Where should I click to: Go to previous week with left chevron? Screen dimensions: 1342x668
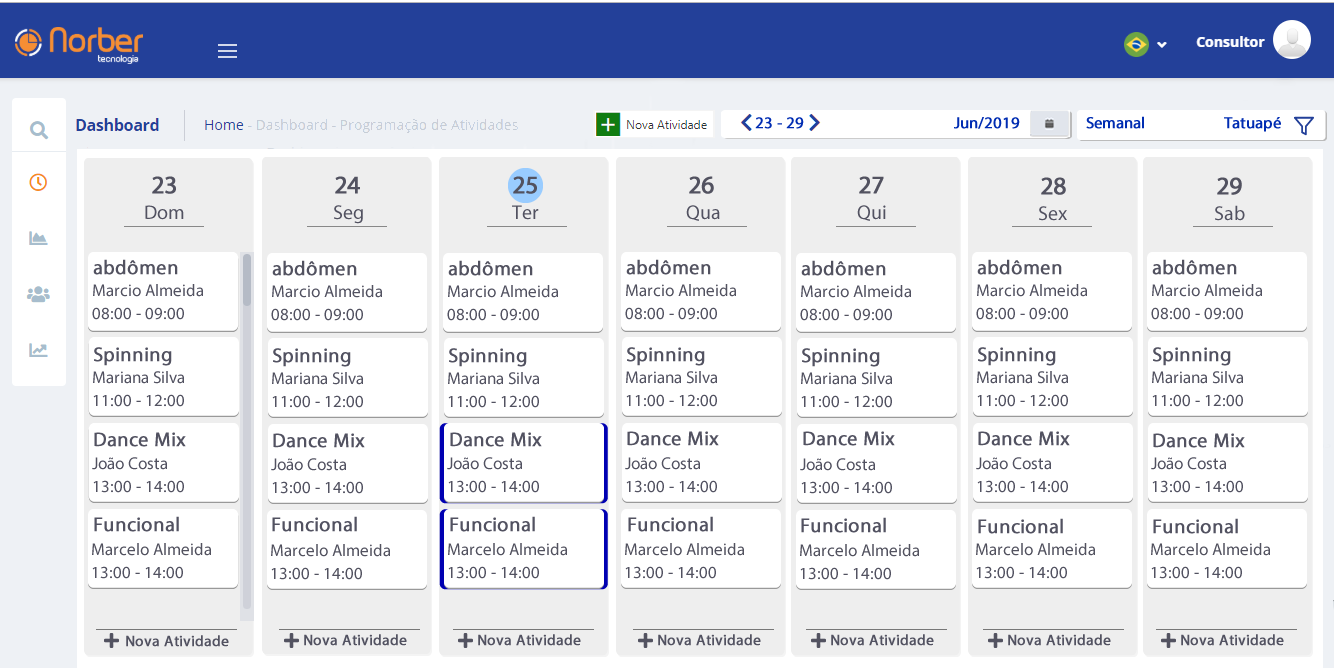pos(746,123)
